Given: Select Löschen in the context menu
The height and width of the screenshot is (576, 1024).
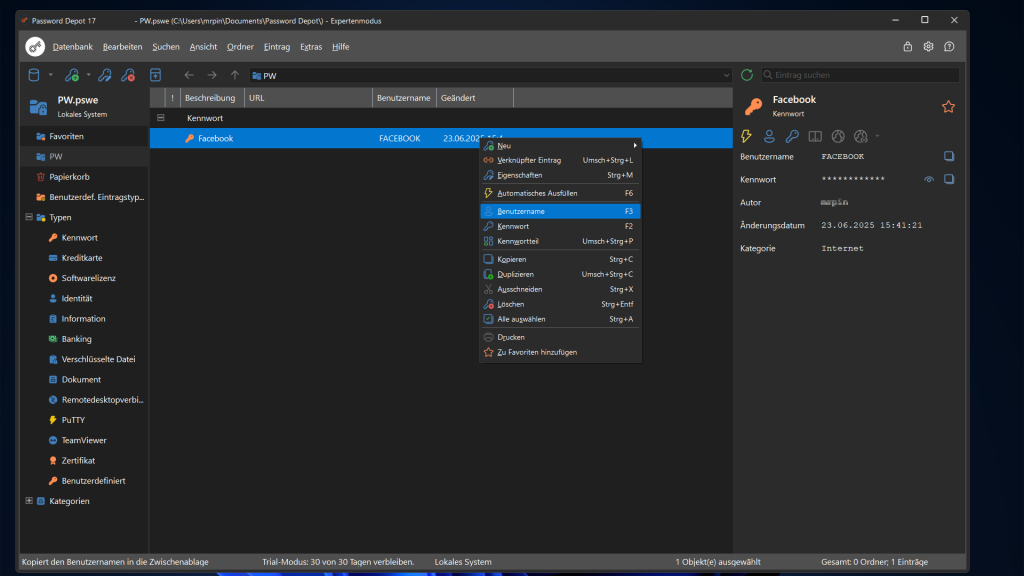Looking at the screenshot, I should 510,304.
